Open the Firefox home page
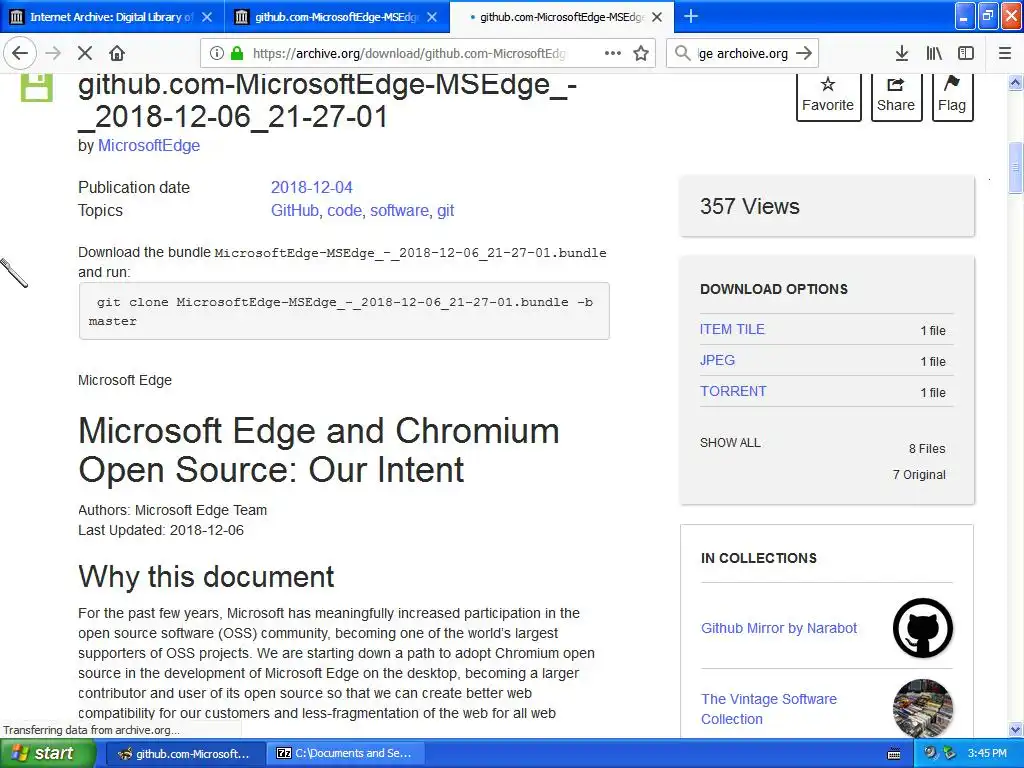 (x=117, y=53)
